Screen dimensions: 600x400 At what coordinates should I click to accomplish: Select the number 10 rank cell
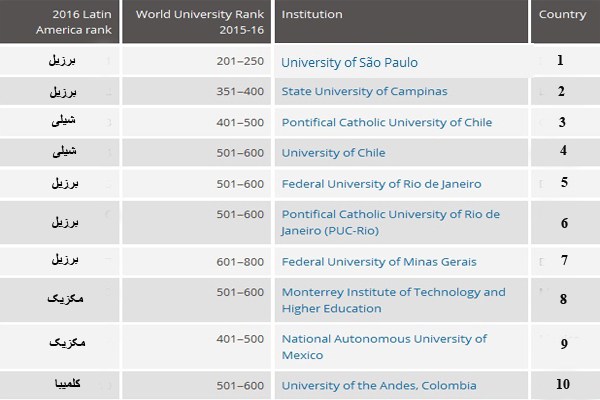pos(563,385)
